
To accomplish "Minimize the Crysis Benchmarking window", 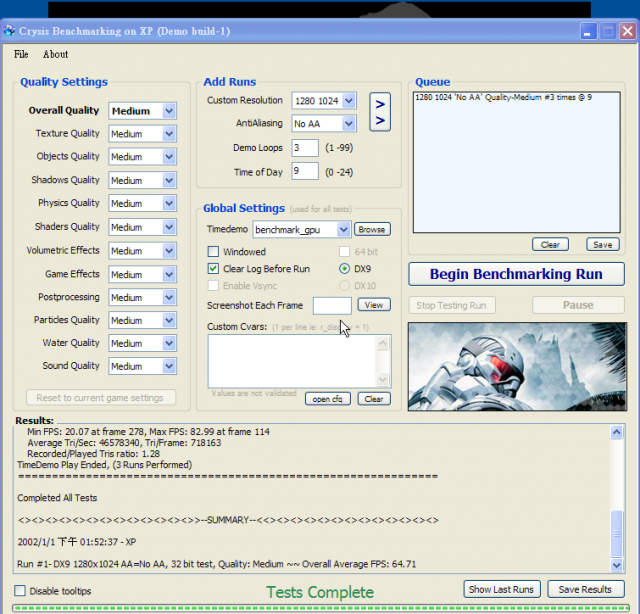I will click(588, 31).
